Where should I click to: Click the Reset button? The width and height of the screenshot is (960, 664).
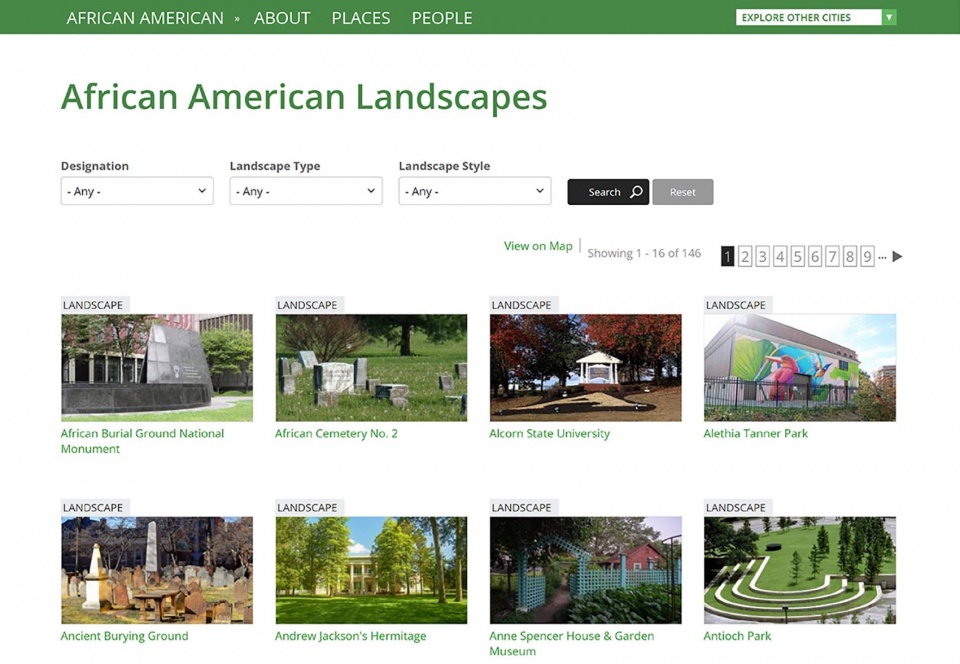[x=683, y=192]
